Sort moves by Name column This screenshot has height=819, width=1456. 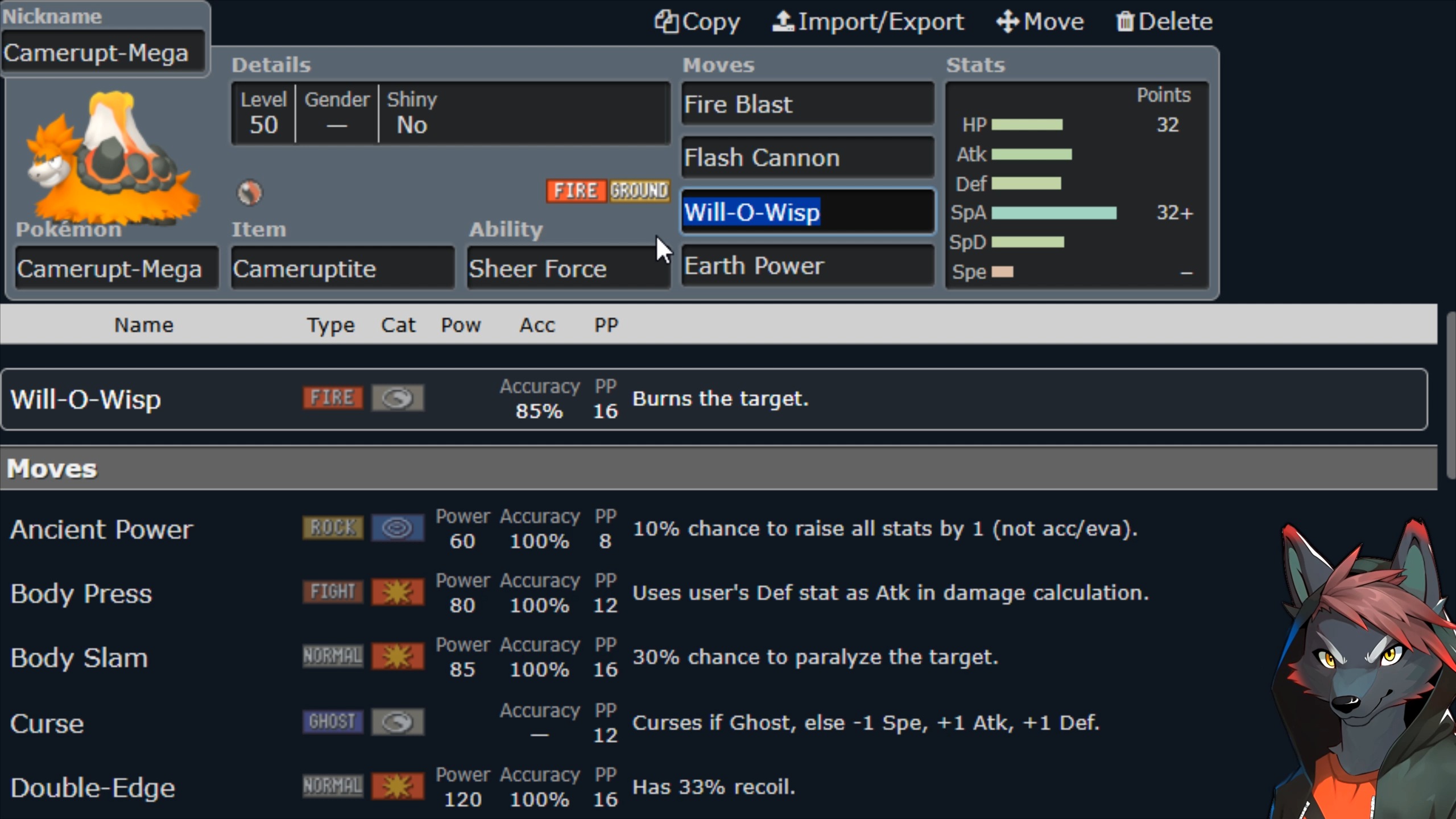pyautogui.click(x=144, y=325)
